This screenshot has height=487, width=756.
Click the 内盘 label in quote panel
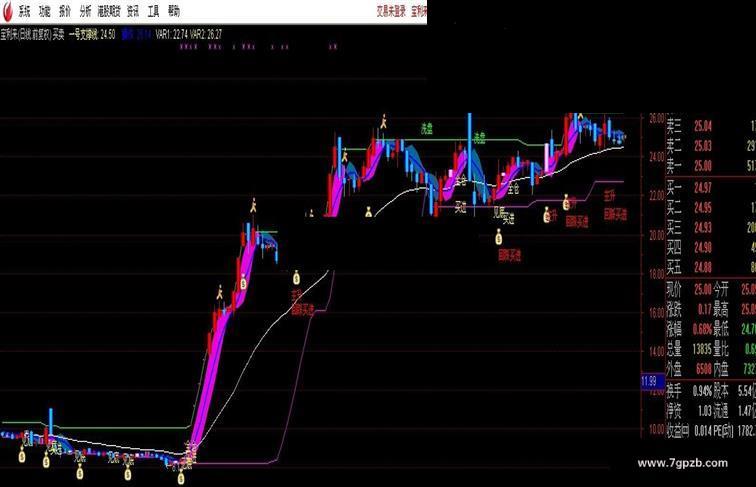(721, 369)
